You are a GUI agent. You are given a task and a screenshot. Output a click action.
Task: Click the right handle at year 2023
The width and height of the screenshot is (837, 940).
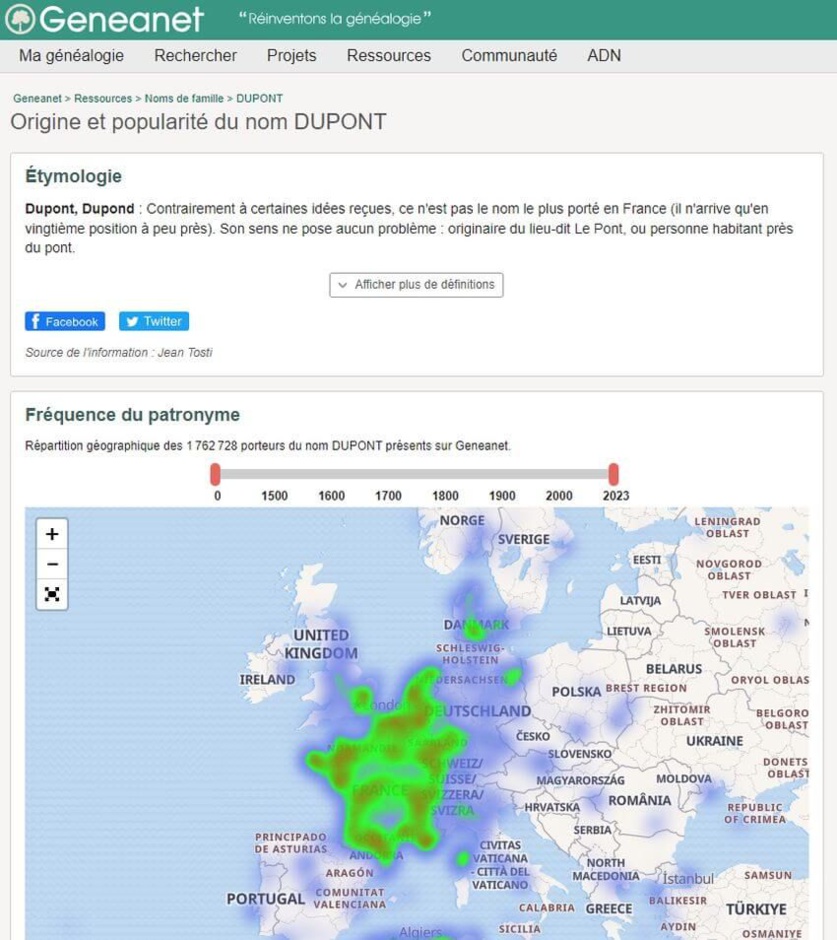[613, 474]
